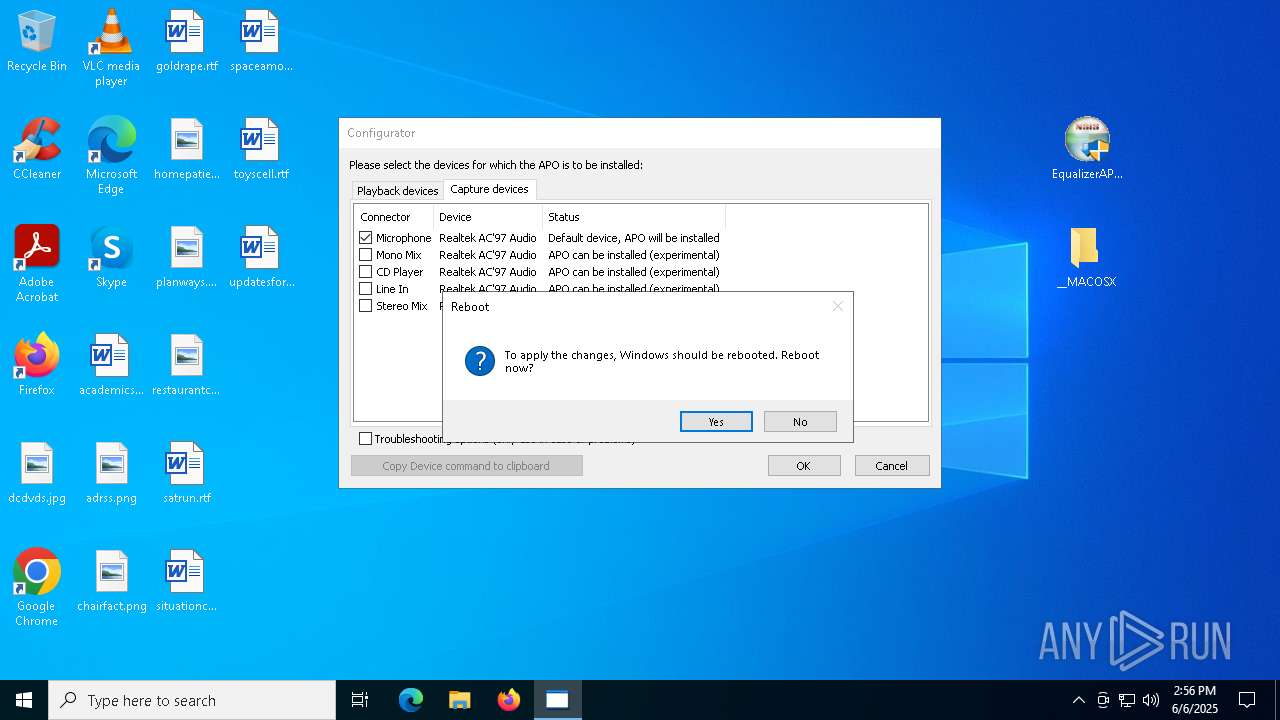
Task: Open File Explorer from taskbar
Action: (x=460, y=700)
